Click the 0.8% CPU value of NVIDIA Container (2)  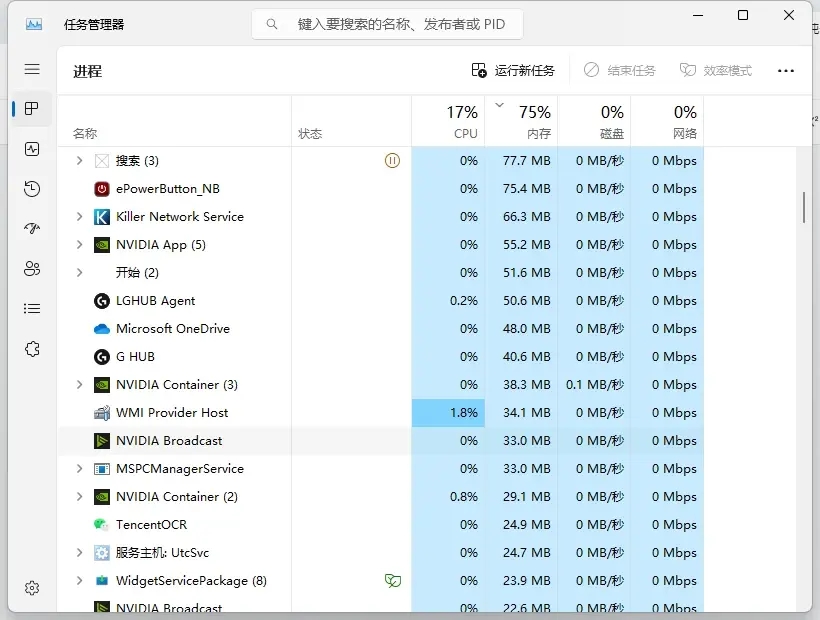point(464,497)
